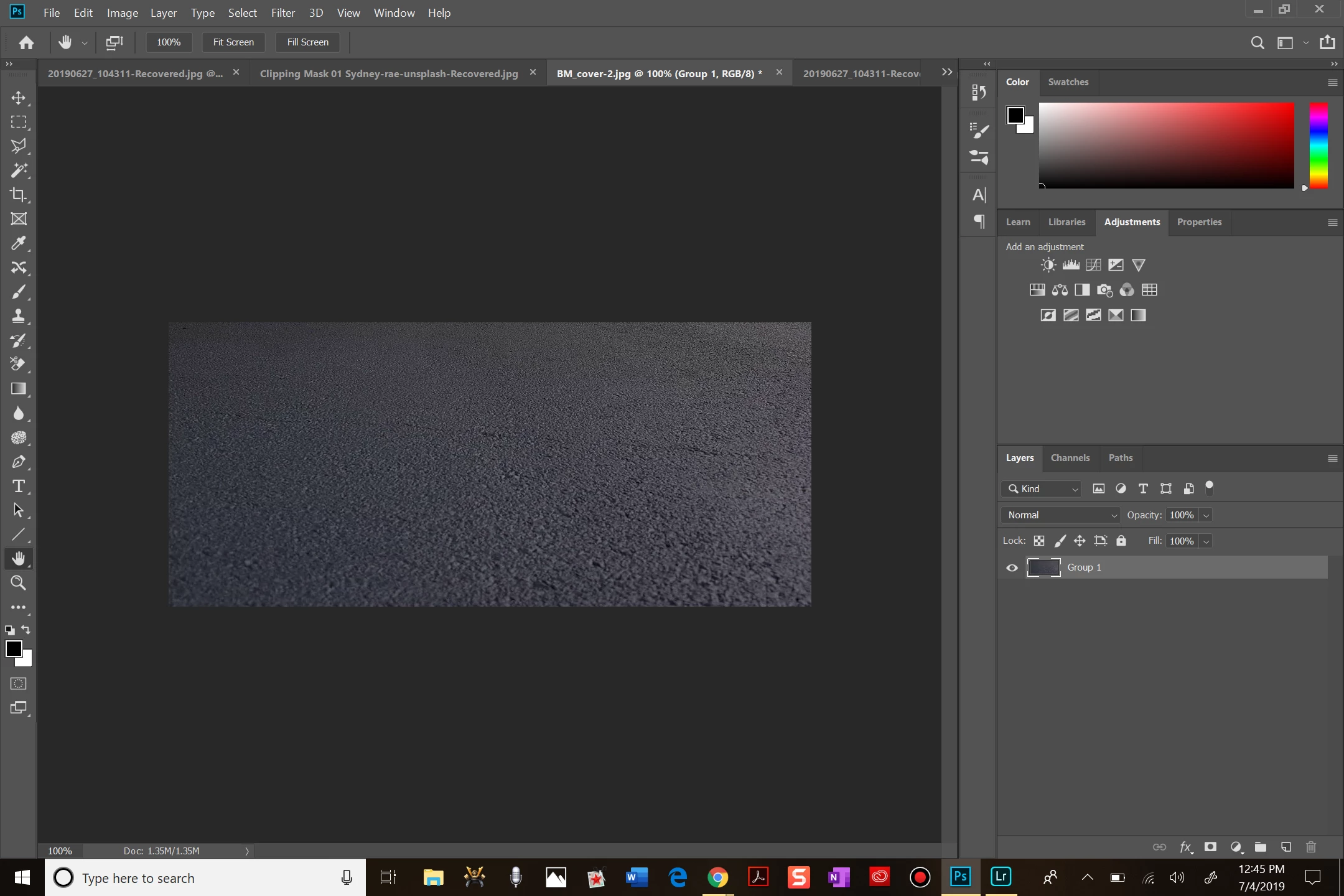Click the hue spectrum slider bar
The width and height of the screenshot is (1344, 896).
click(1318, 146)
